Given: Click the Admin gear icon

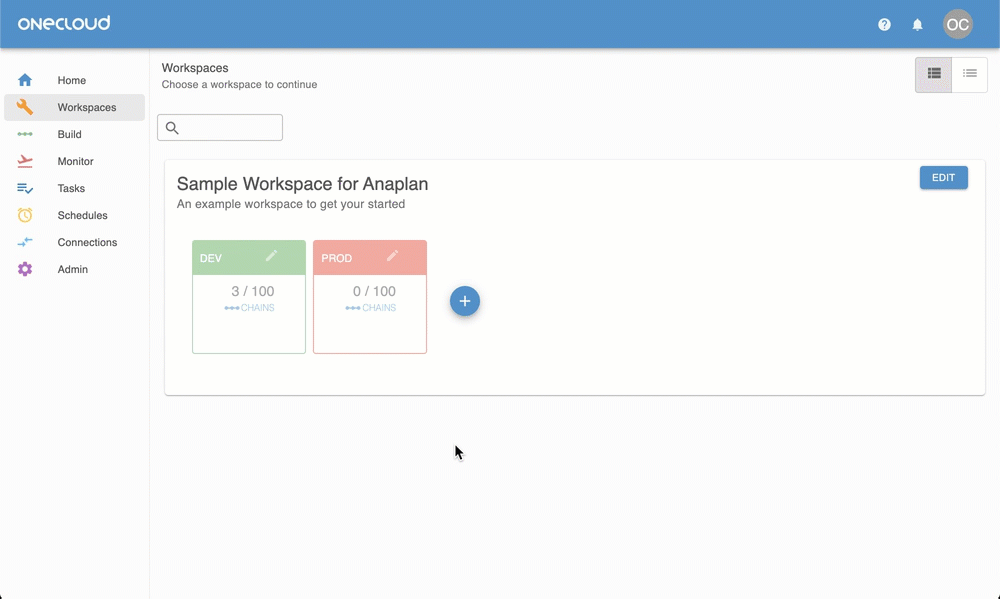Looking at the screenshot, I should point(25,269).
